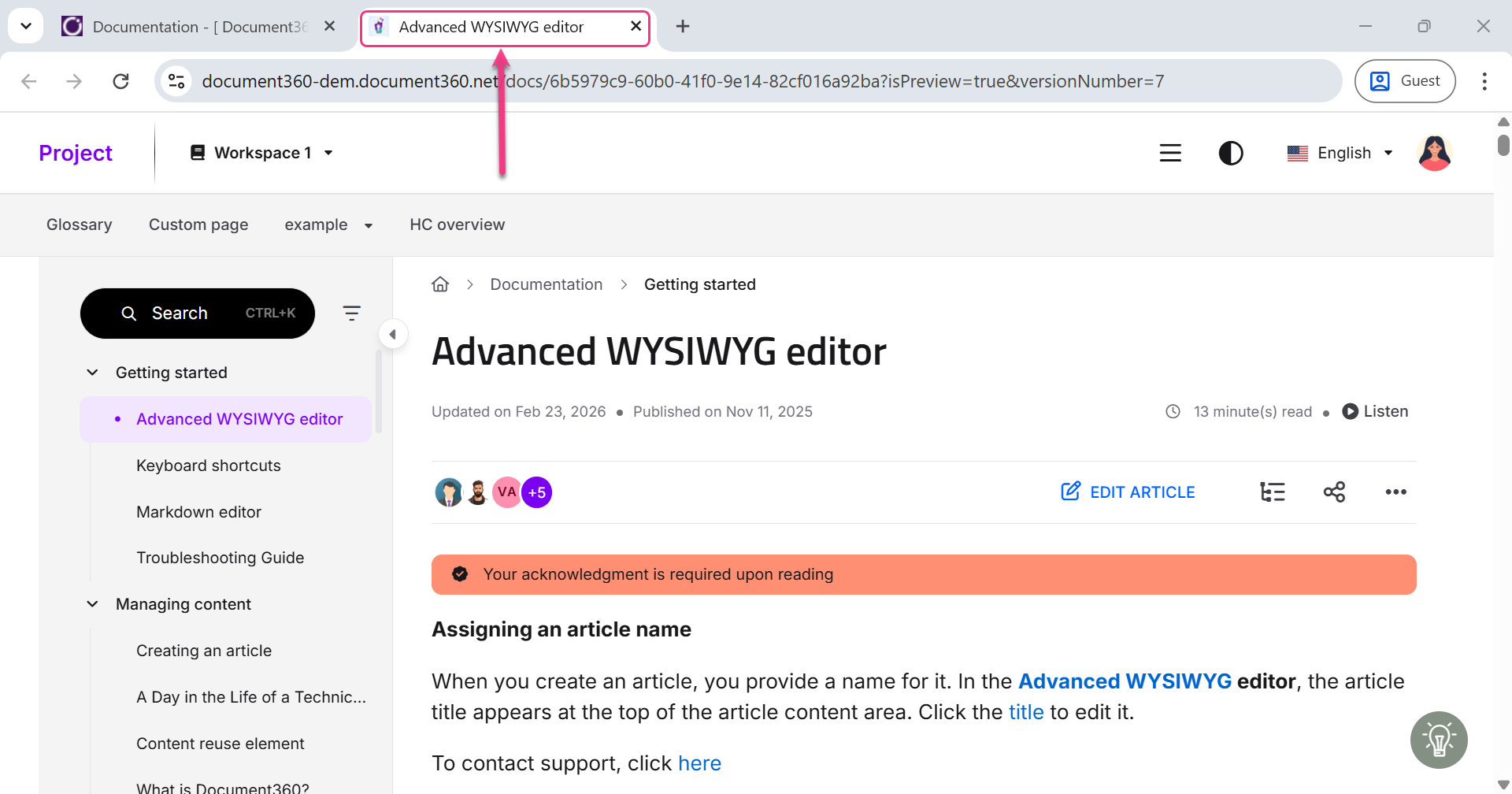Click the support 'here' link
1512x794 pixels.
(699, 762)
